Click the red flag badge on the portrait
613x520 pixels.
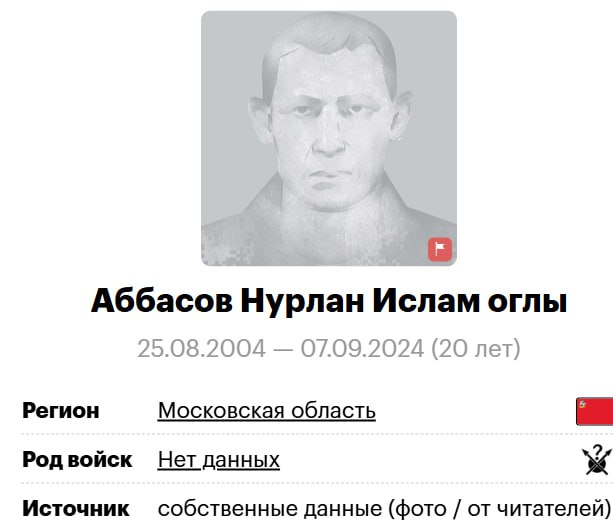(x=440, y=249)
